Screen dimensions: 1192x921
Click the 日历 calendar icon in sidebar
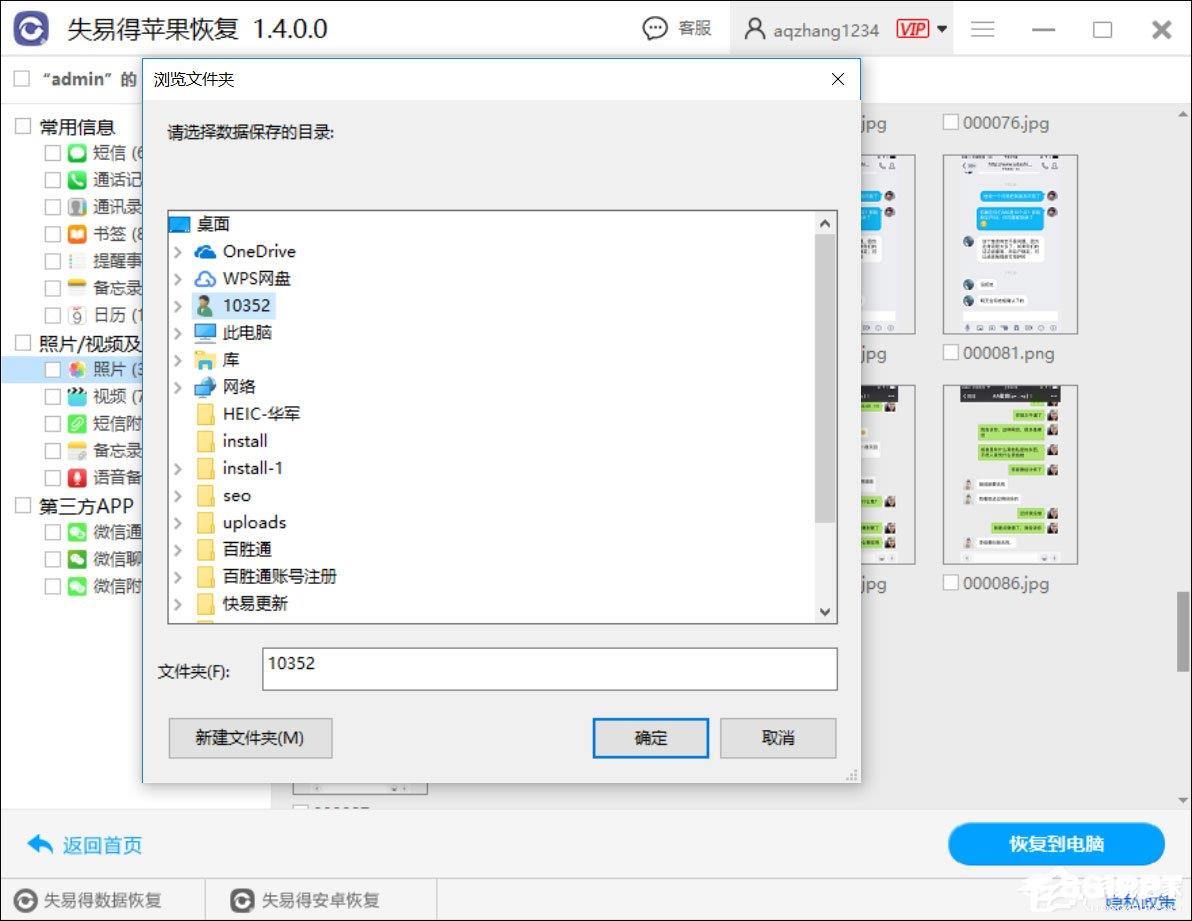pos(77,315)
